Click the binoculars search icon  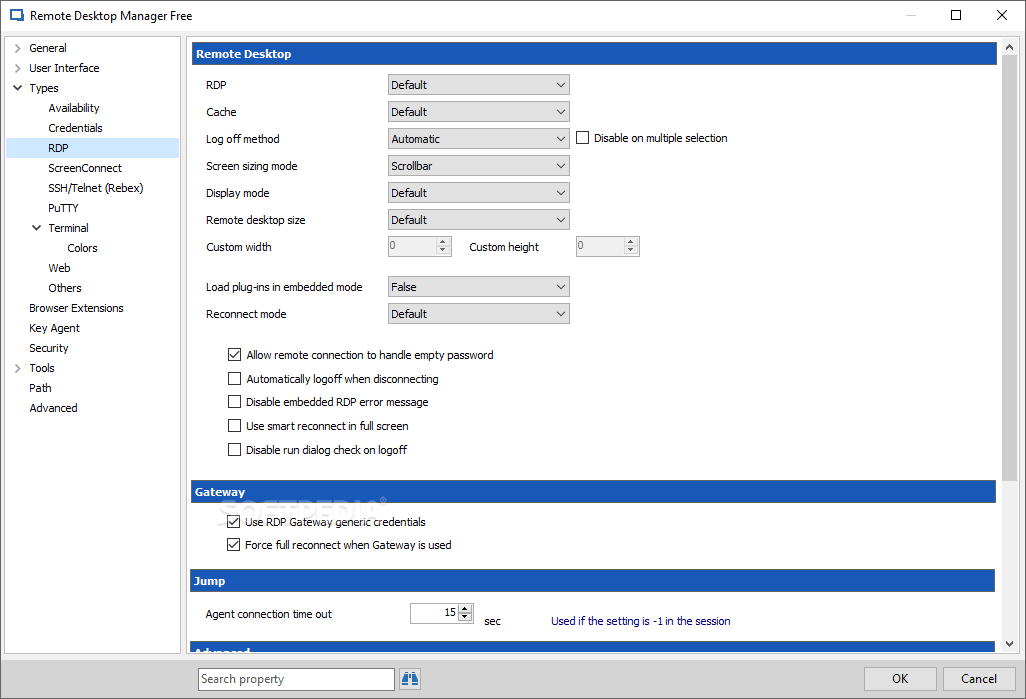(x=410, y=679)
